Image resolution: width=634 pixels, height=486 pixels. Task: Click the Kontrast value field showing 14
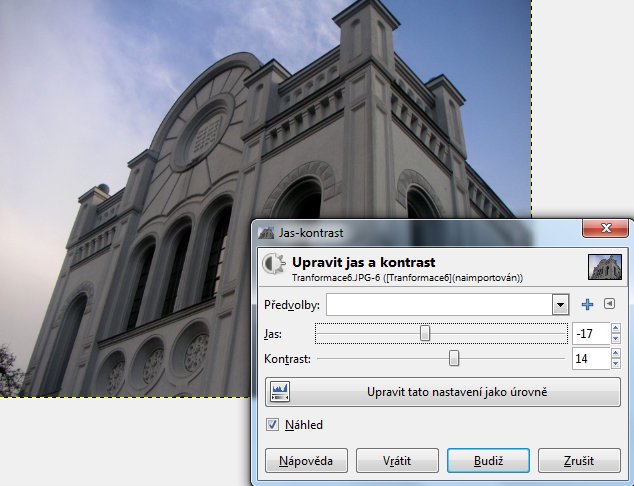(x=591, y=358)
